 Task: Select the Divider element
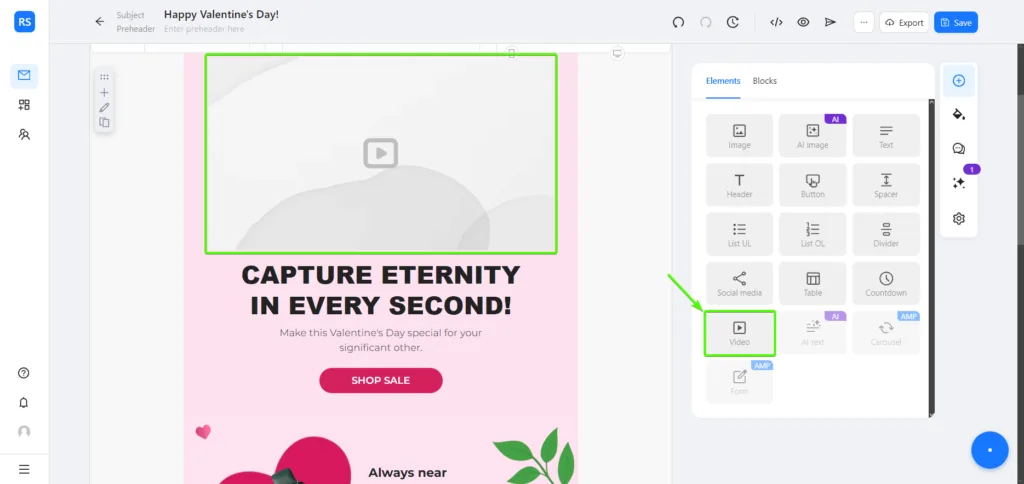pos(886,234)
